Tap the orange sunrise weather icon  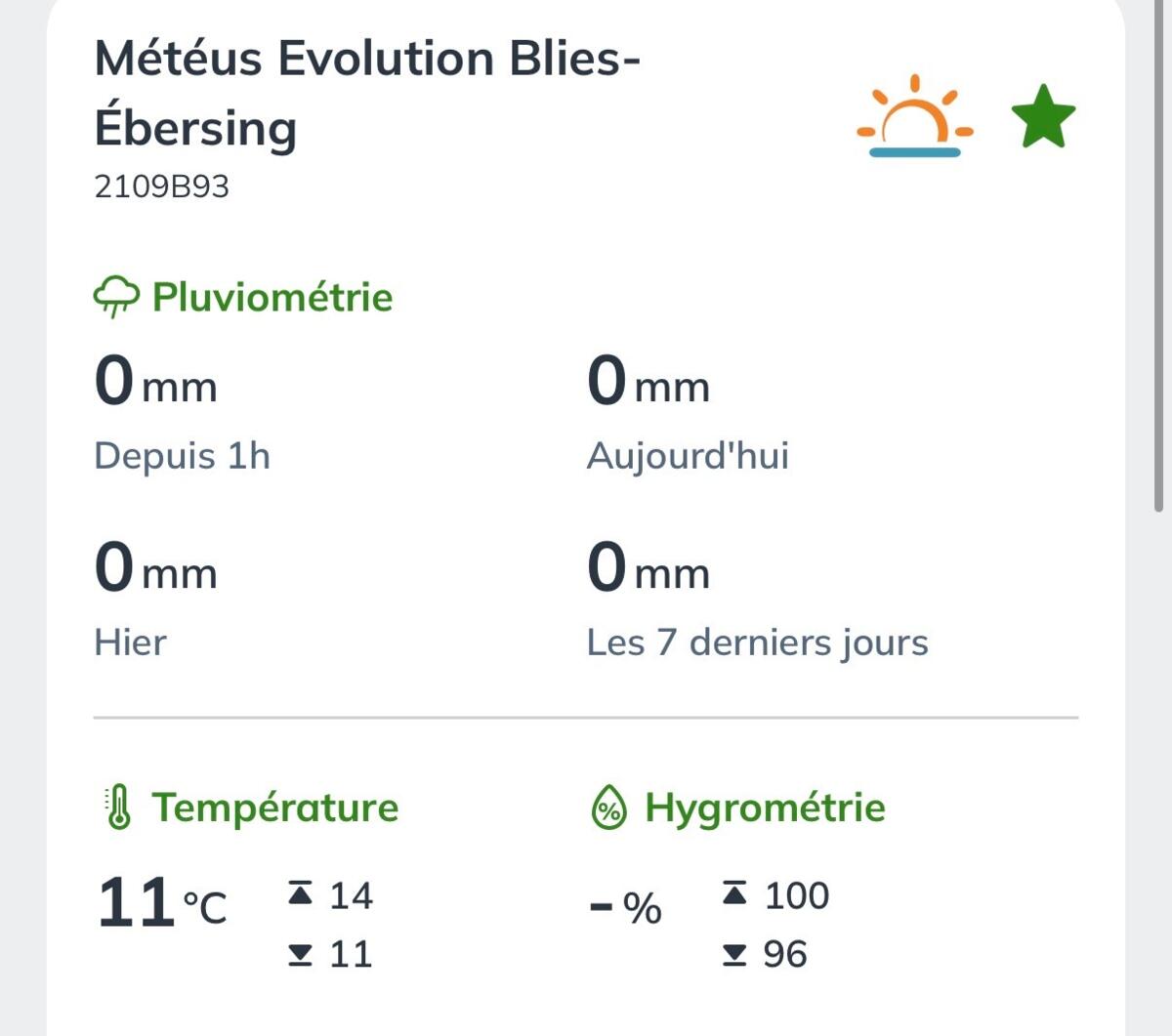point(915,115)
